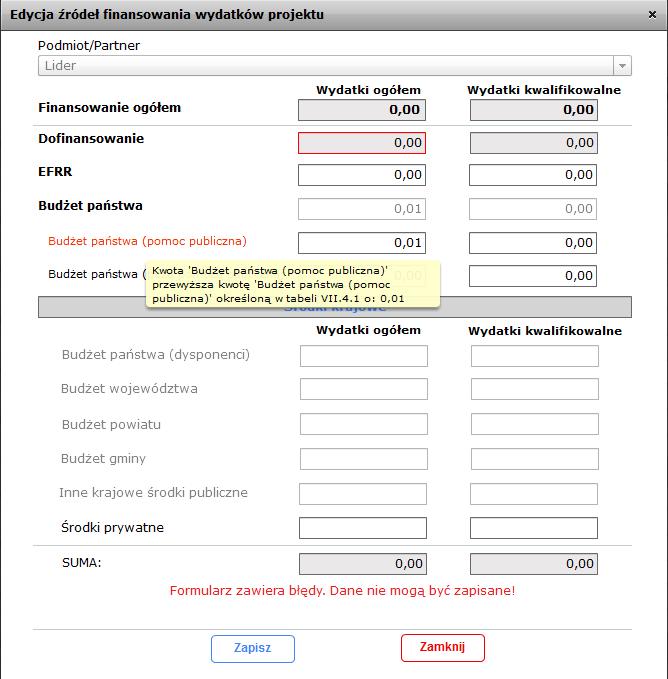Image resolution: width=668 pixels, height=679 pixels.
Task: Click the Środki prywatne label
Action: [x=113, y=527]
